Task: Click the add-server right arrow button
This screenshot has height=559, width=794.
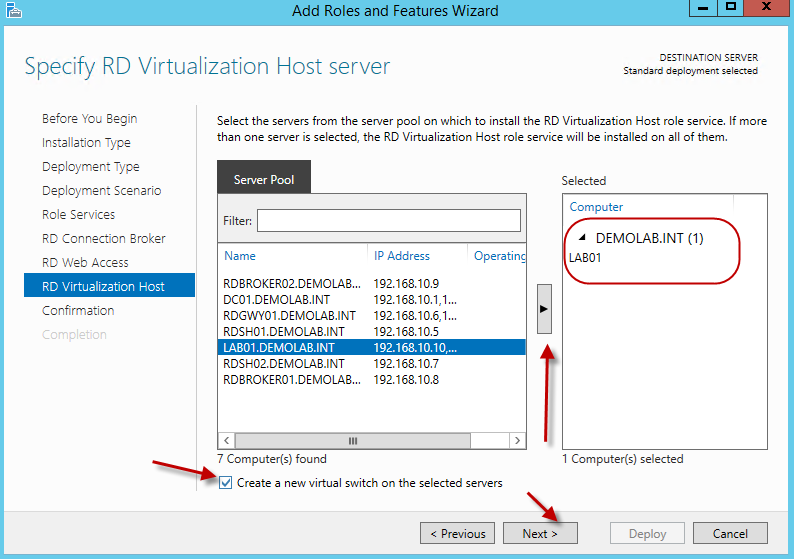Action: pyautogui.click(x=544, y=308)
